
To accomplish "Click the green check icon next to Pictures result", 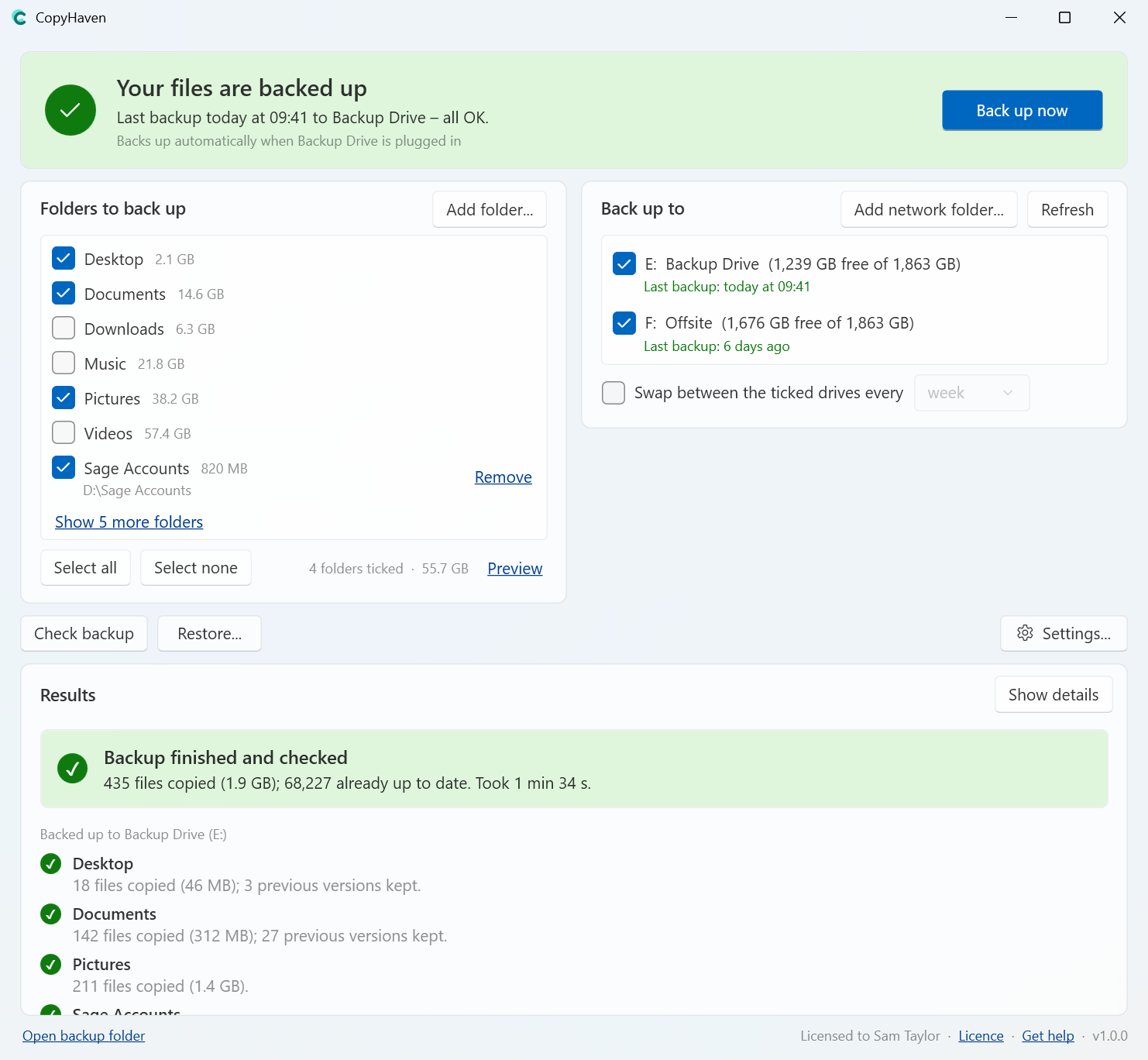I will pyautogui.click(x=51, y=964).
